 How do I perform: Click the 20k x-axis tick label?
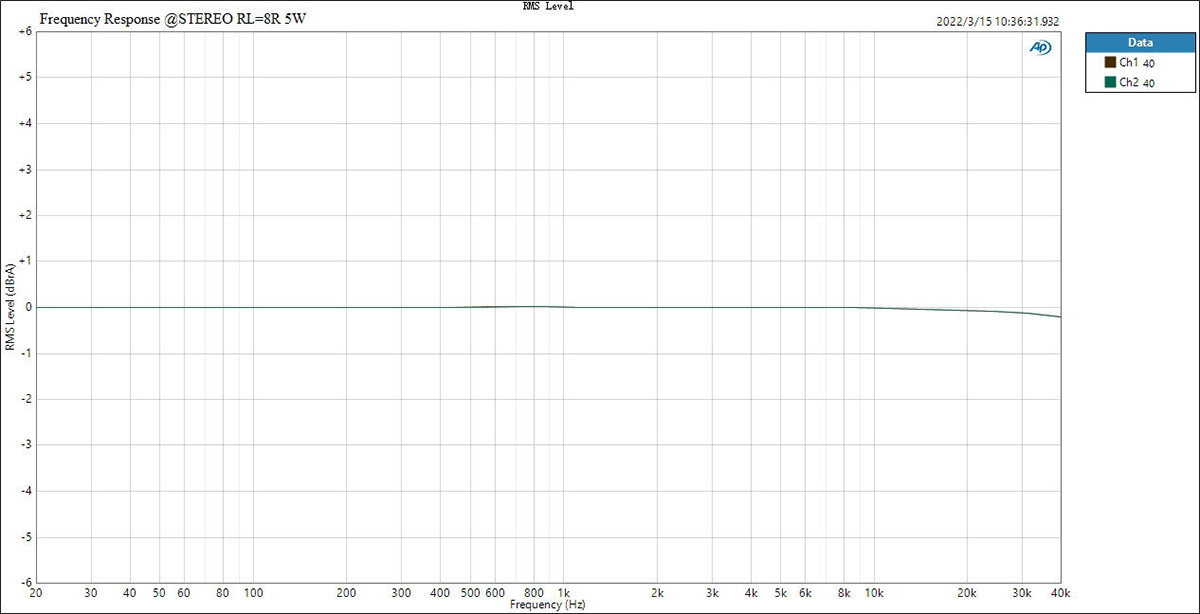click(x=967, y=594)
